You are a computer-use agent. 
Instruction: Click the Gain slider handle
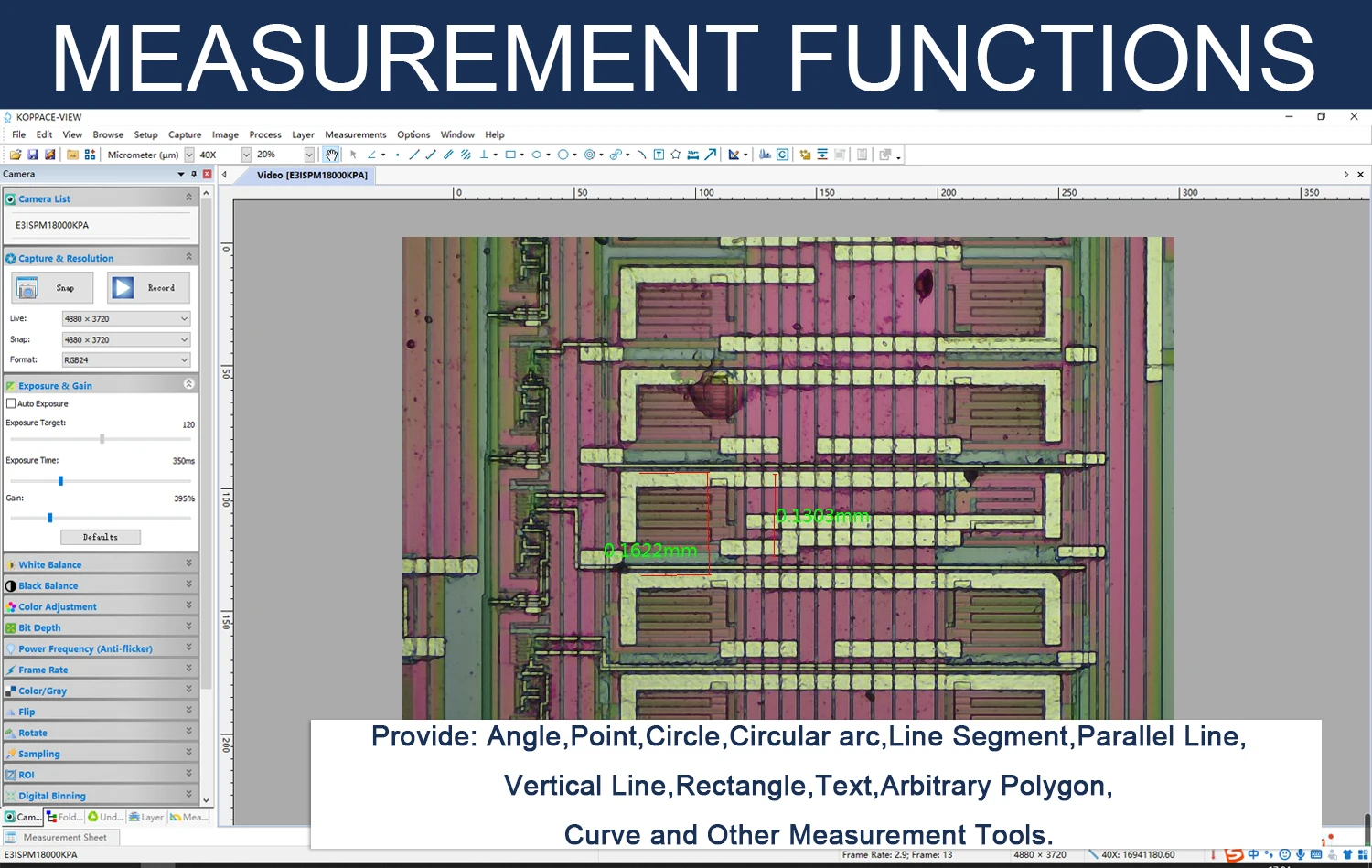(x=50, y=518)
